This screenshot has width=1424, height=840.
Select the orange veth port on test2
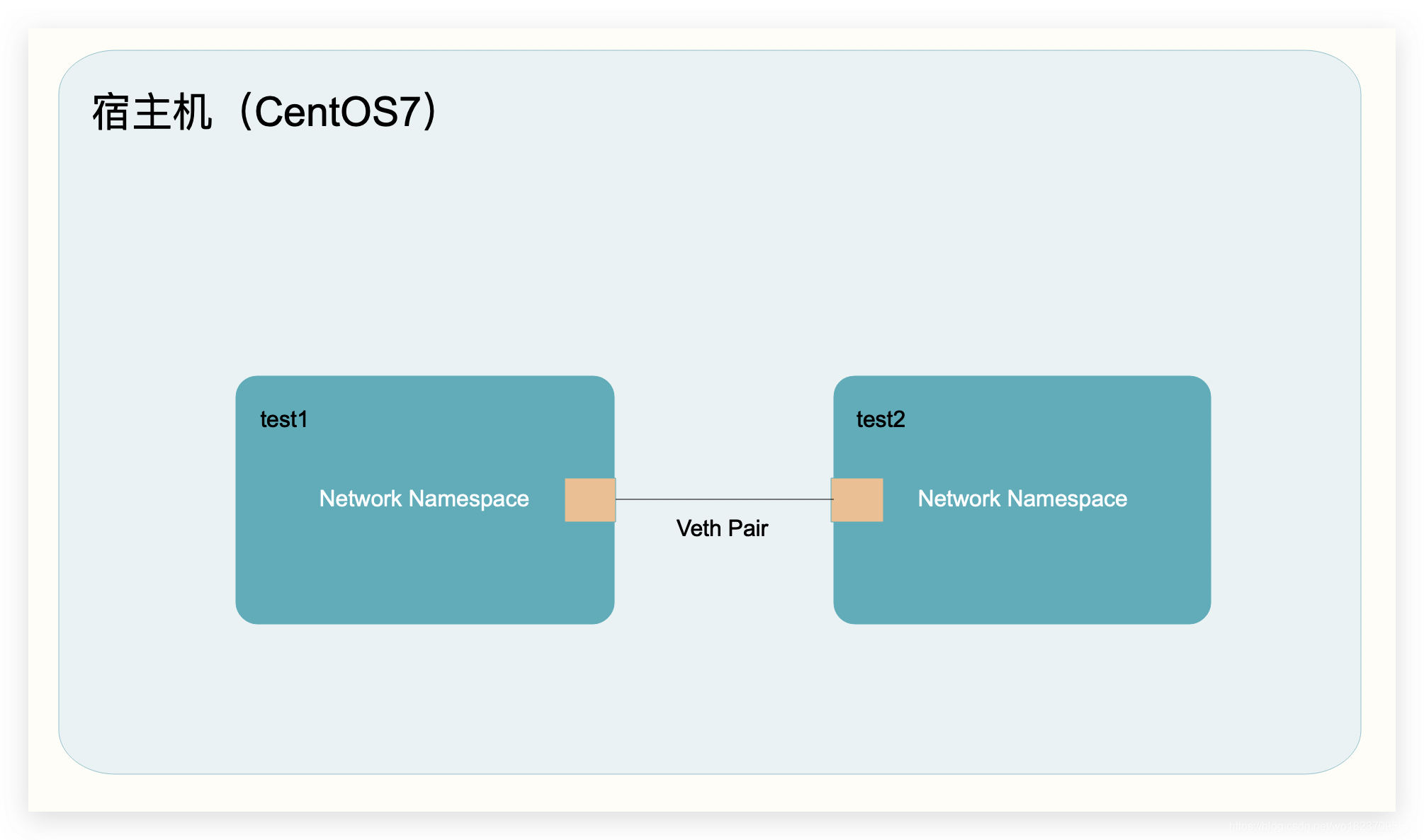(857, 500)
